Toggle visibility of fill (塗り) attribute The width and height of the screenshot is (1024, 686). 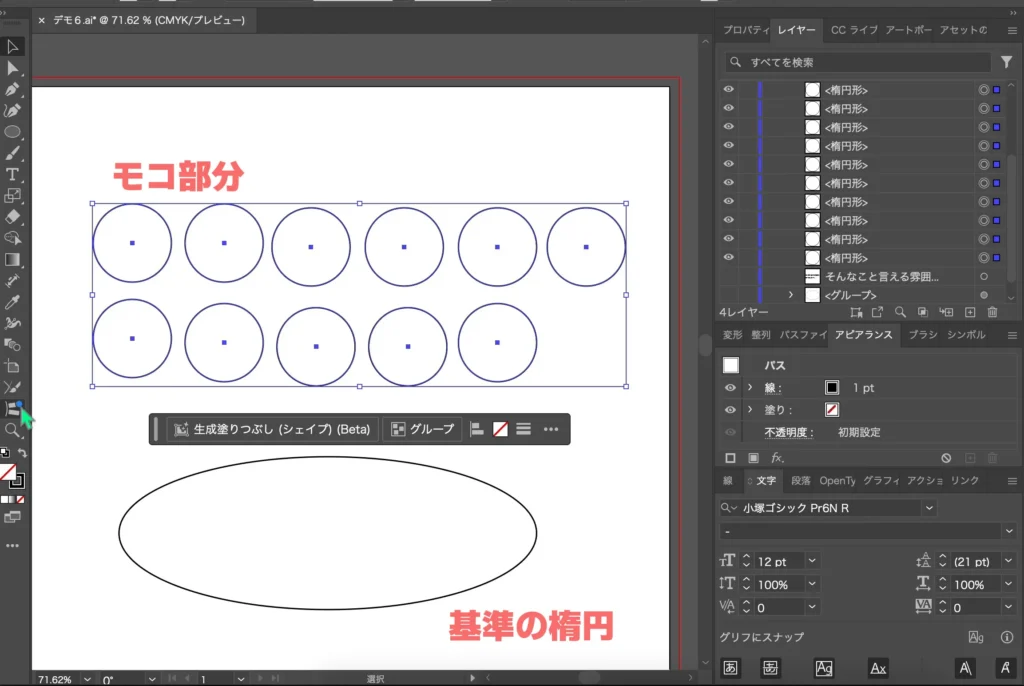click(x=730, y=410)
